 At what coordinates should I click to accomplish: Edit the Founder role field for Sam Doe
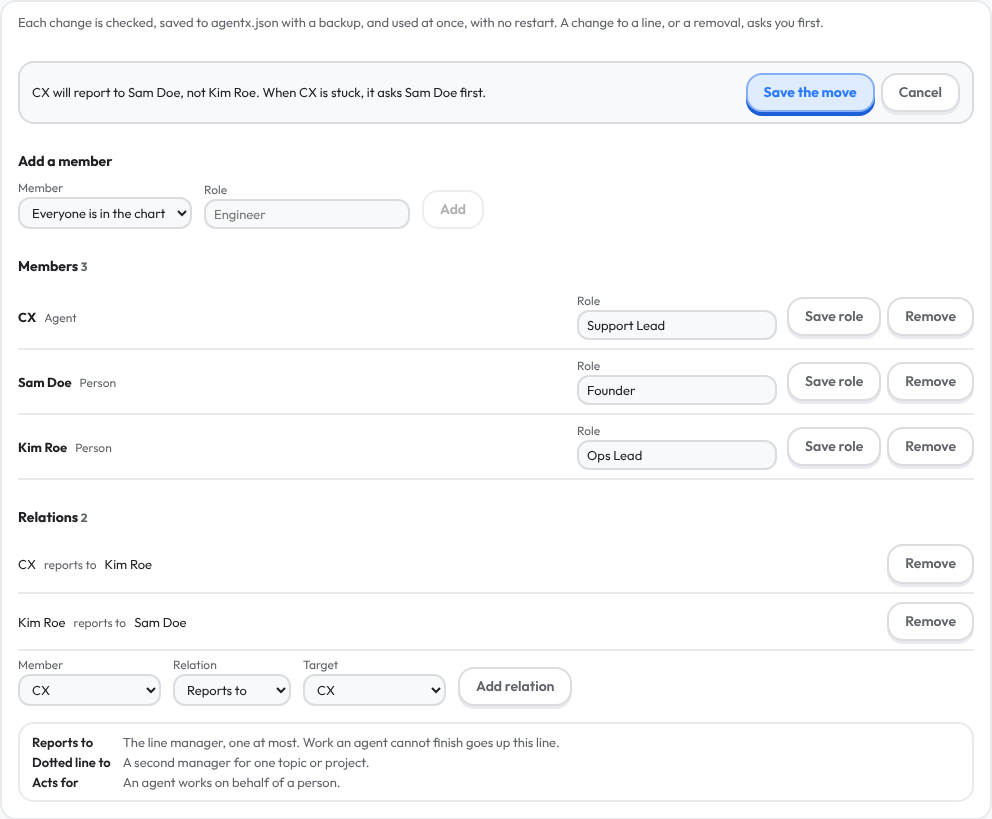(x=676, y=391)
